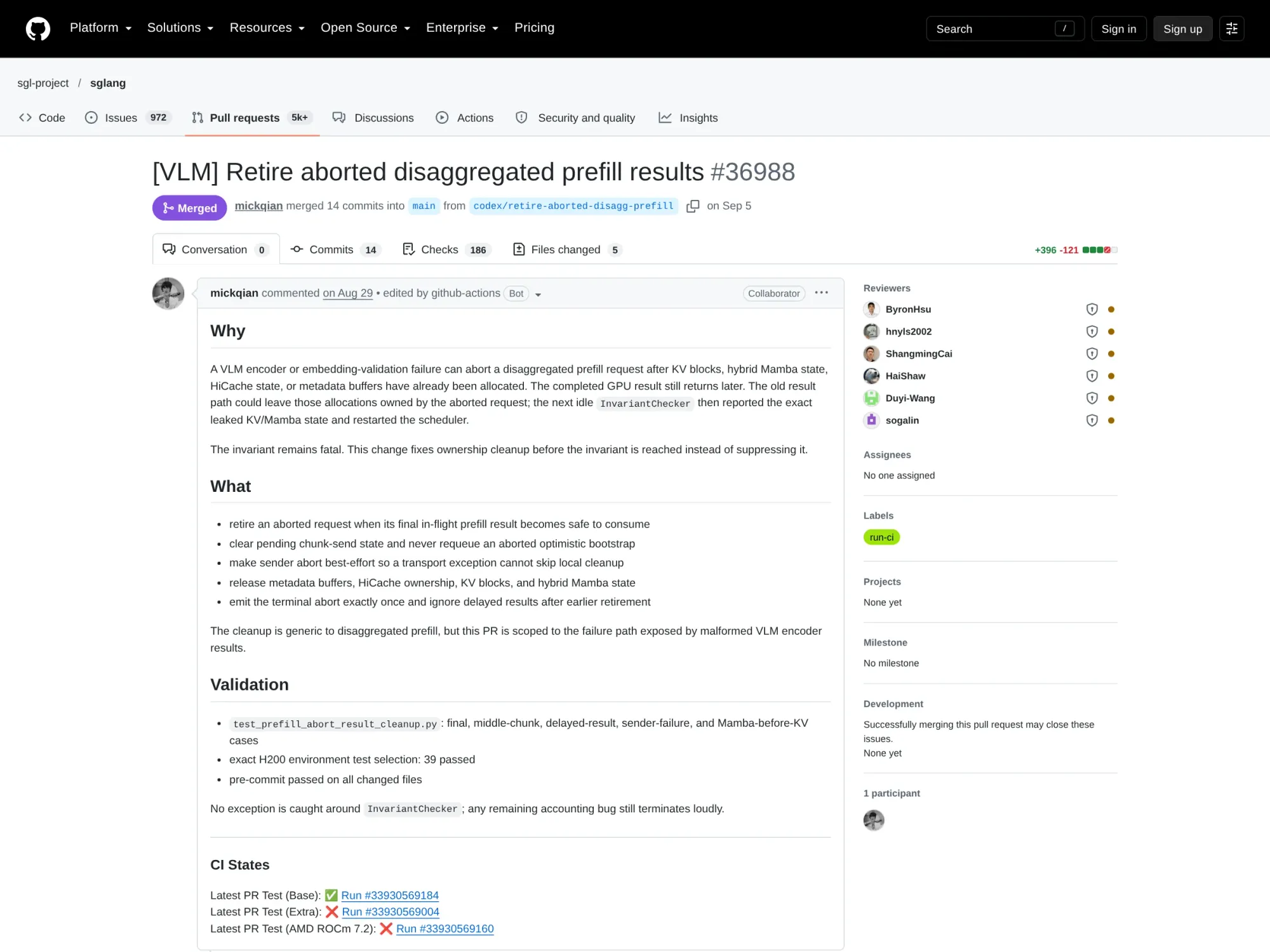Open the top-right appearance settings icon
Screen dimensions: 1270x952
(1231, 29)
